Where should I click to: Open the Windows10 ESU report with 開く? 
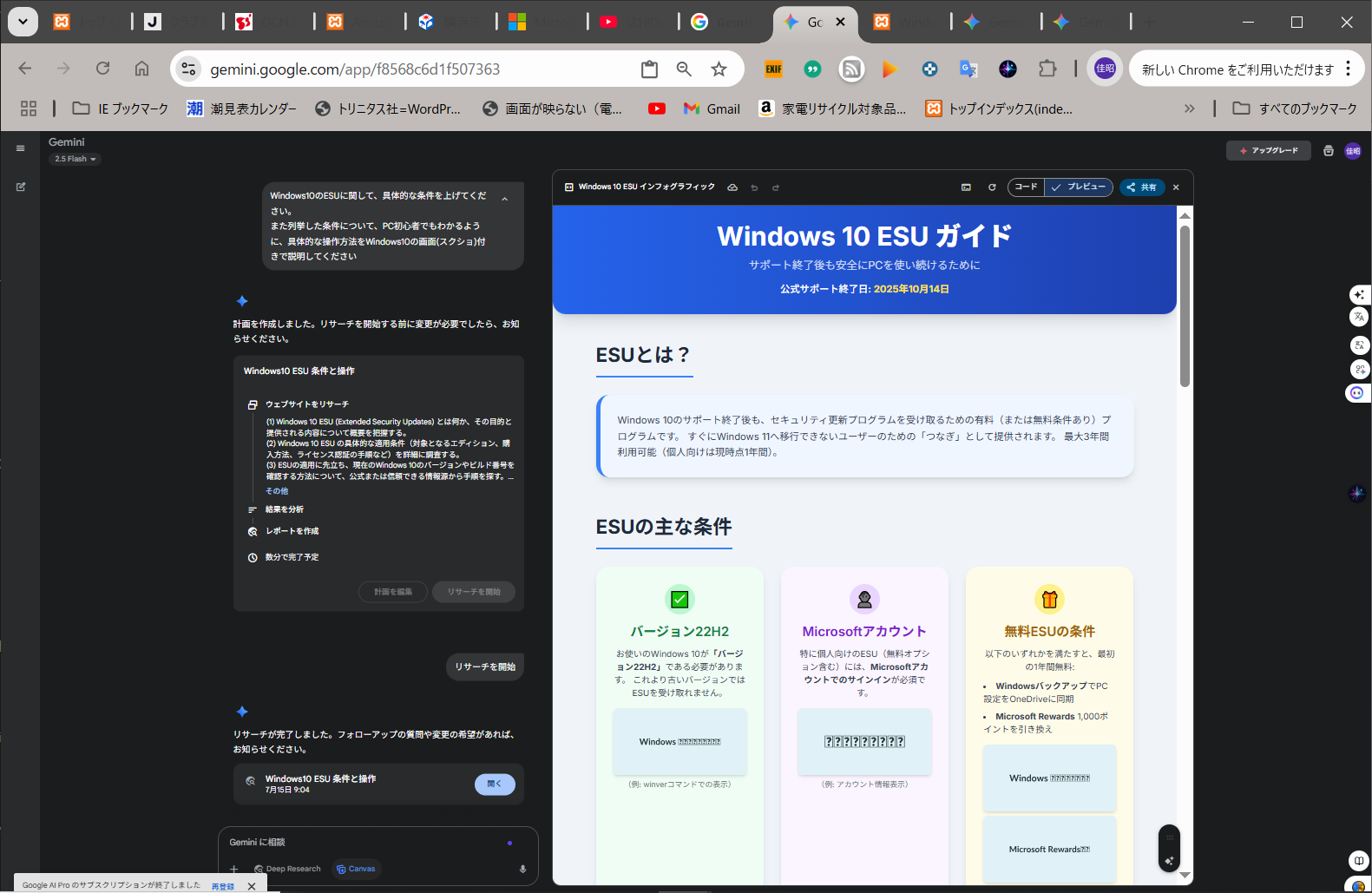pos(495,784)
